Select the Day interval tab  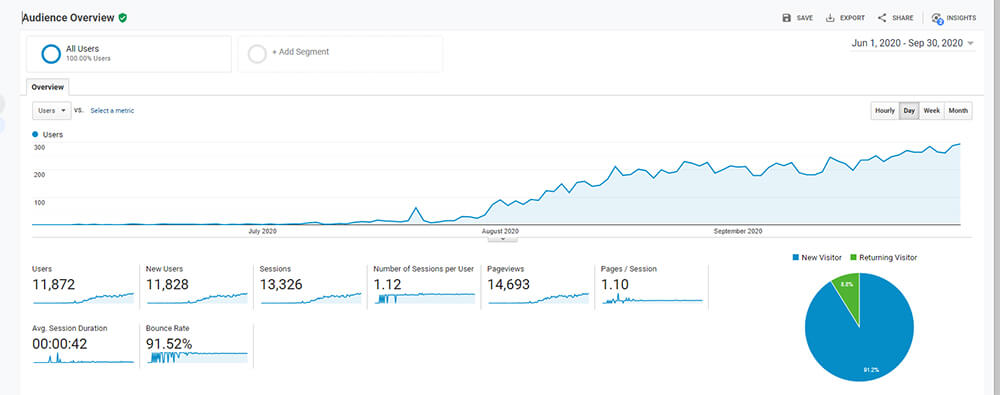(909, 110)
